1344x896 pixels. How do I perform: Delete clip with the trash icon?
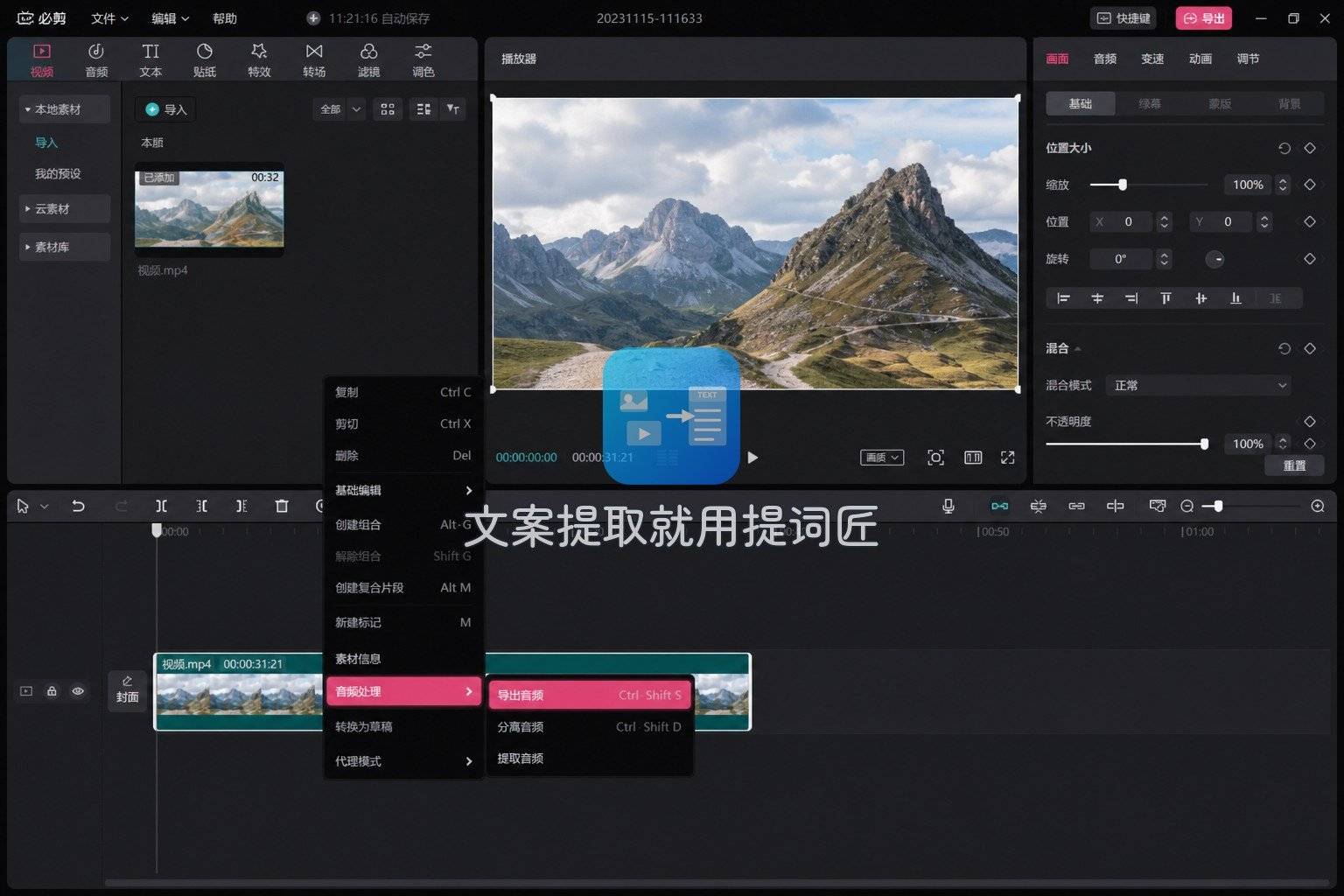(x=282, y=506)
